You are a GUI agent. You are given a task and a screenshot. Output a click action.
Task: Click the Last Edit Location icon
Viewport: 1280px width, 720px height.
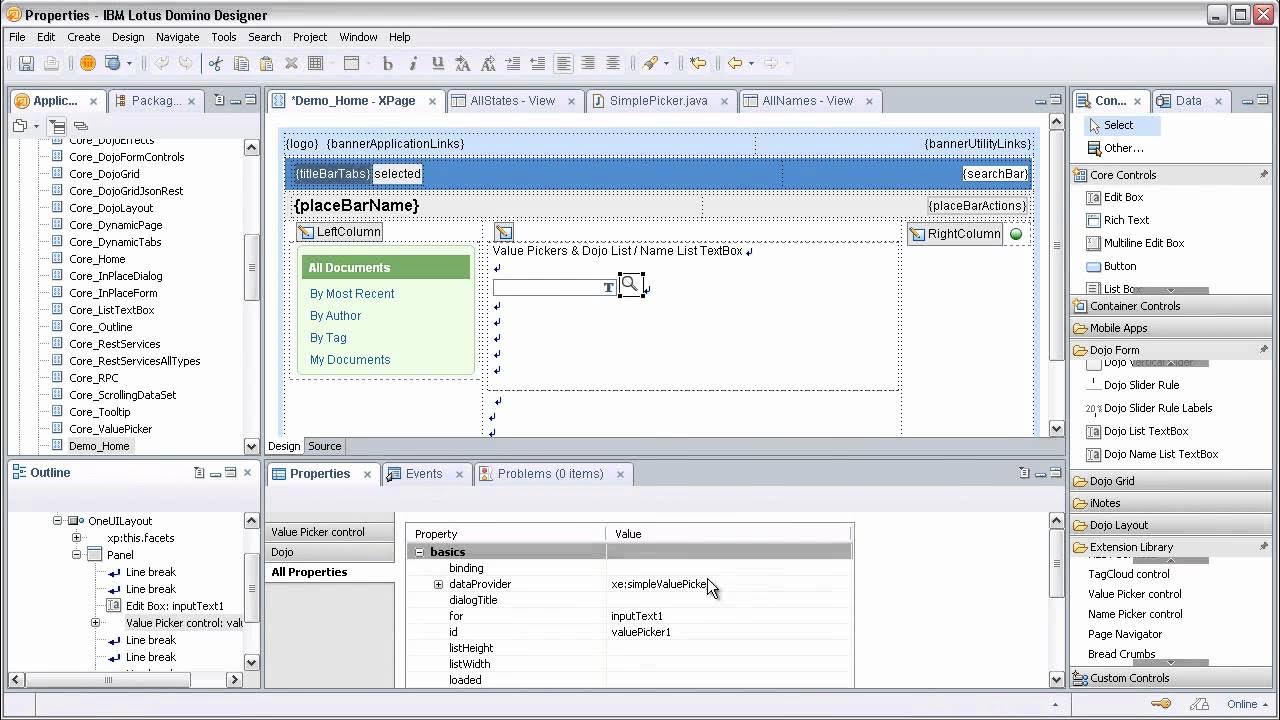pyautogui.click(x=698, y=63)
